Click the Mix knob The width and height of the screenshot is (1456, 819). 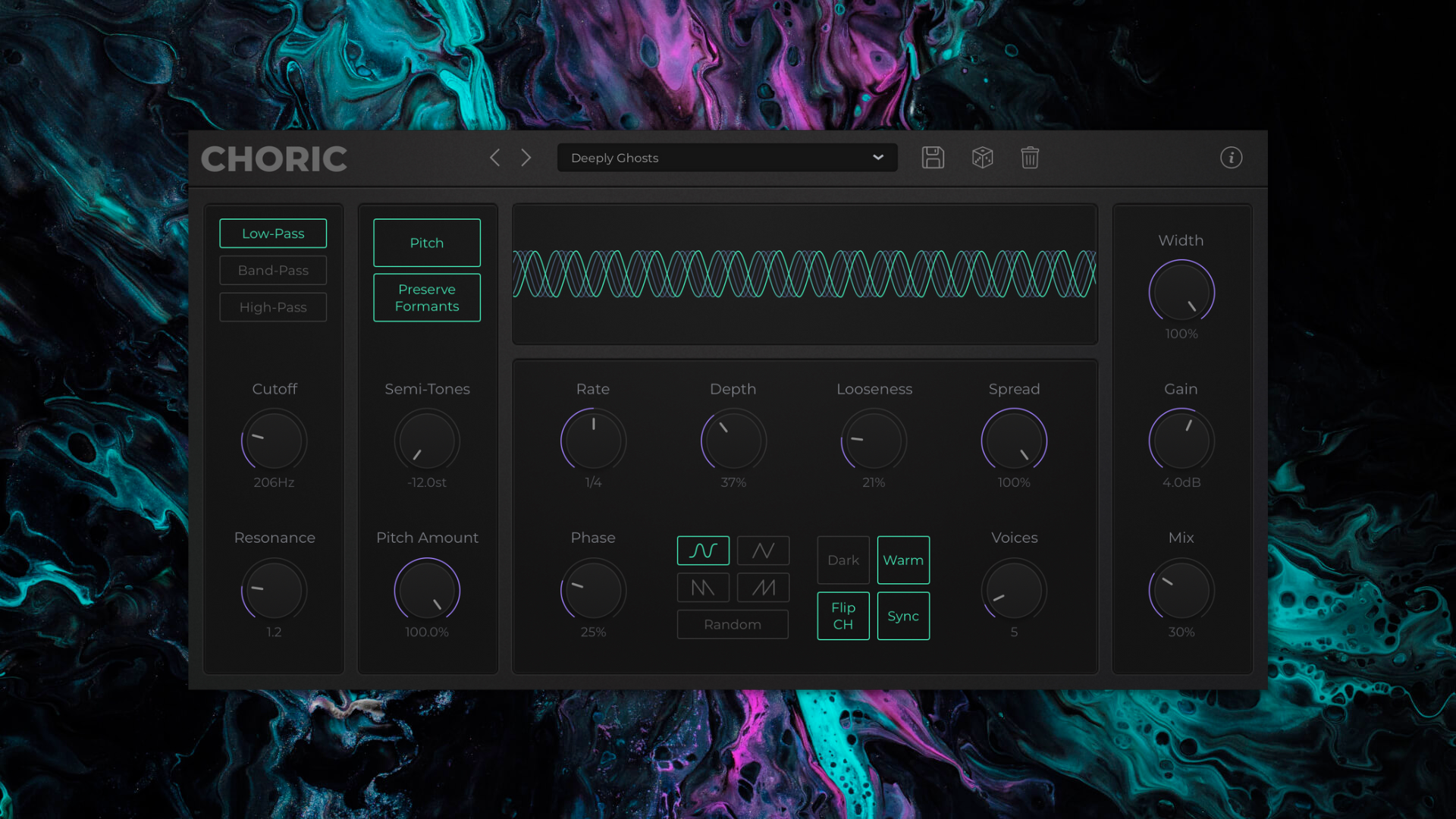click(x=1181, y=591)
